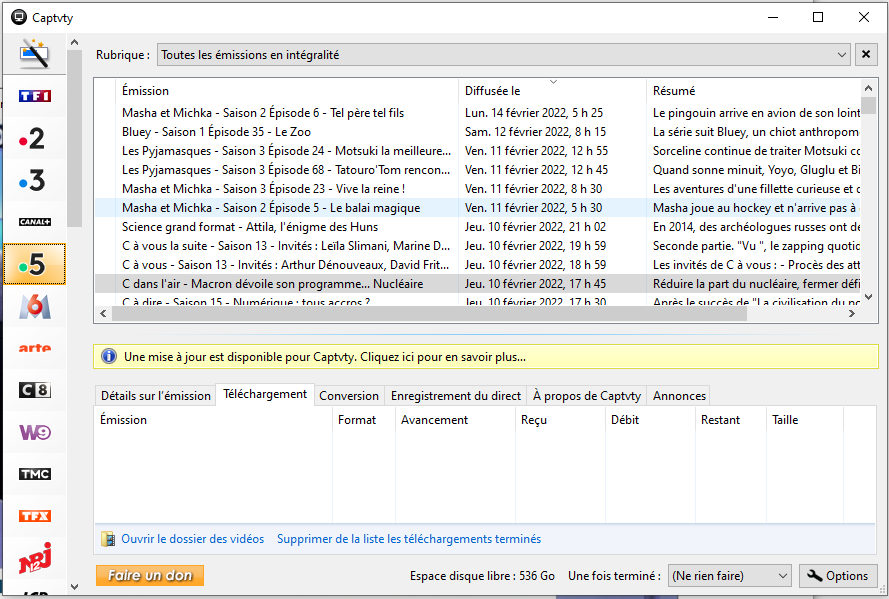889x599 pixels.
Task: Click the Restant column header
Action: [x=730, y=420]
